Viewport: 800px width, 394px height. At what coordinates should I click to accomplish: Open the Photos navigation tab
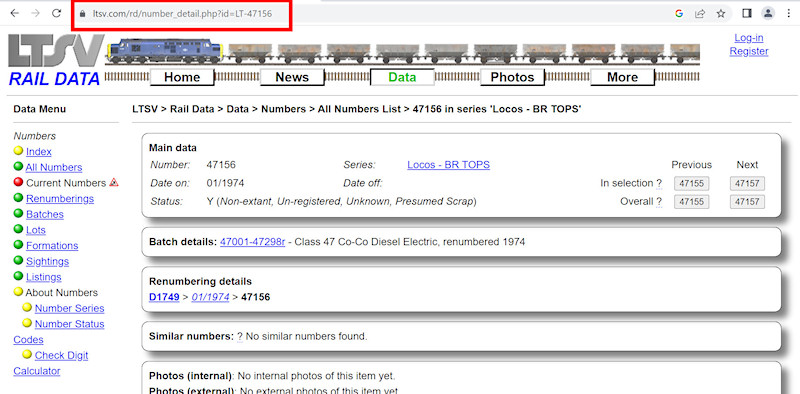tap(512, 78)
